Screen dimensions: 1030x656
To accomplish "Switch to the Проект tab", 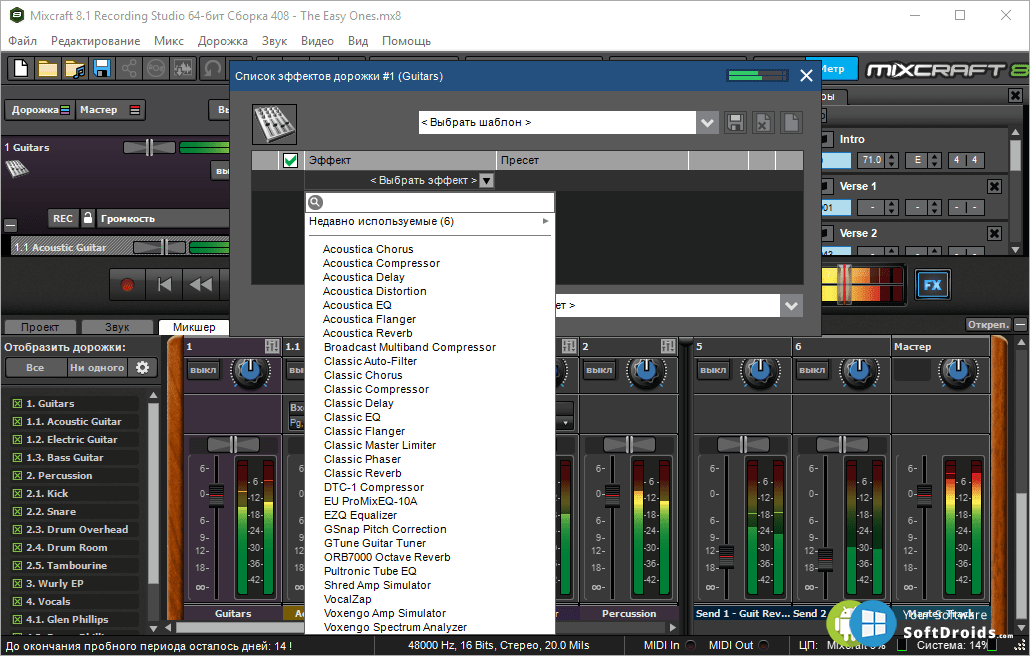I will [40, 327].
